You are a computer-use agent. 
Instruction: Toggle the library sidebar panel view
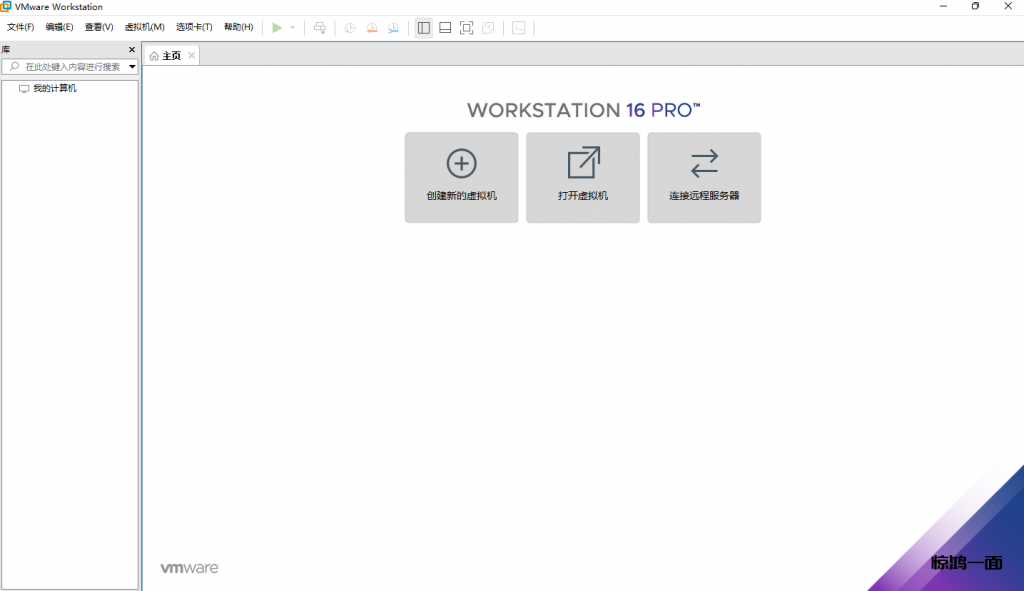[x=424, y=28]
